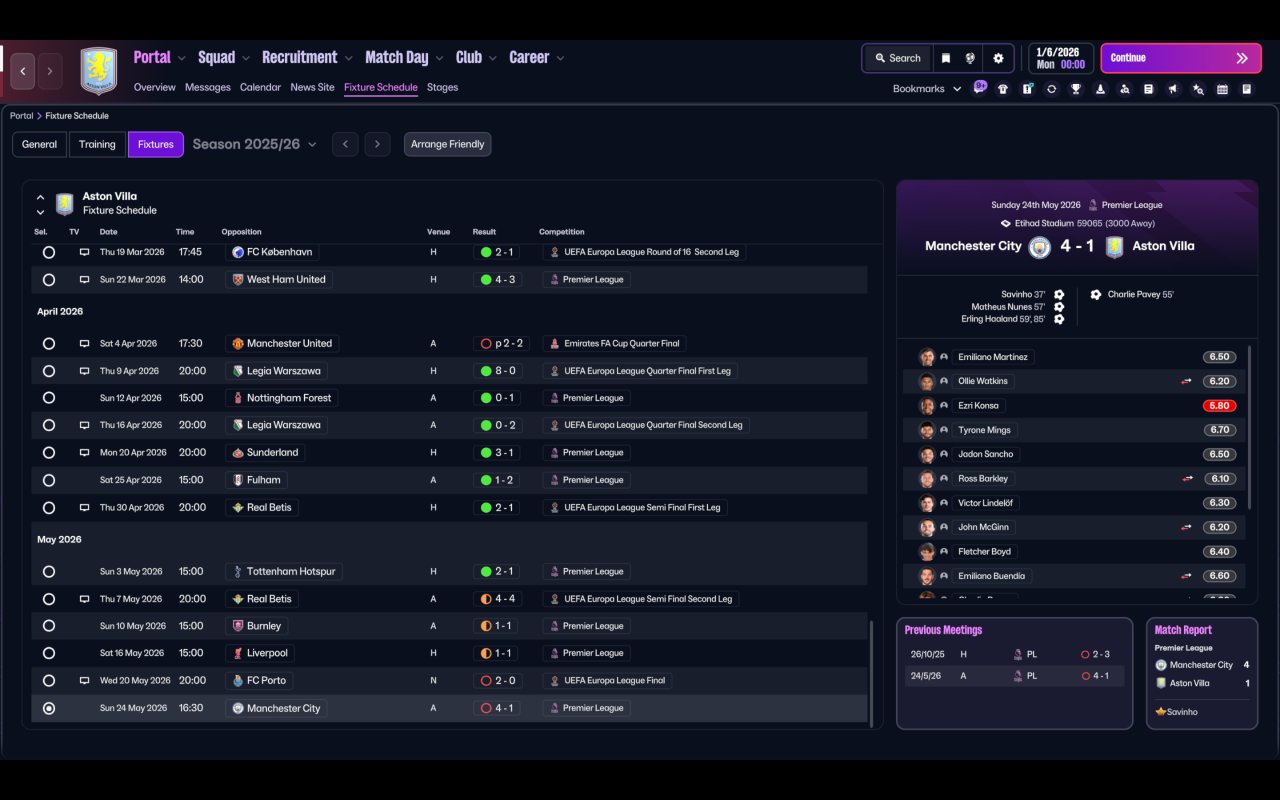The image size is (1280, 800).
Task: Click the last note icon in bookmarks bar
Action: click(x=1246, y=89)
